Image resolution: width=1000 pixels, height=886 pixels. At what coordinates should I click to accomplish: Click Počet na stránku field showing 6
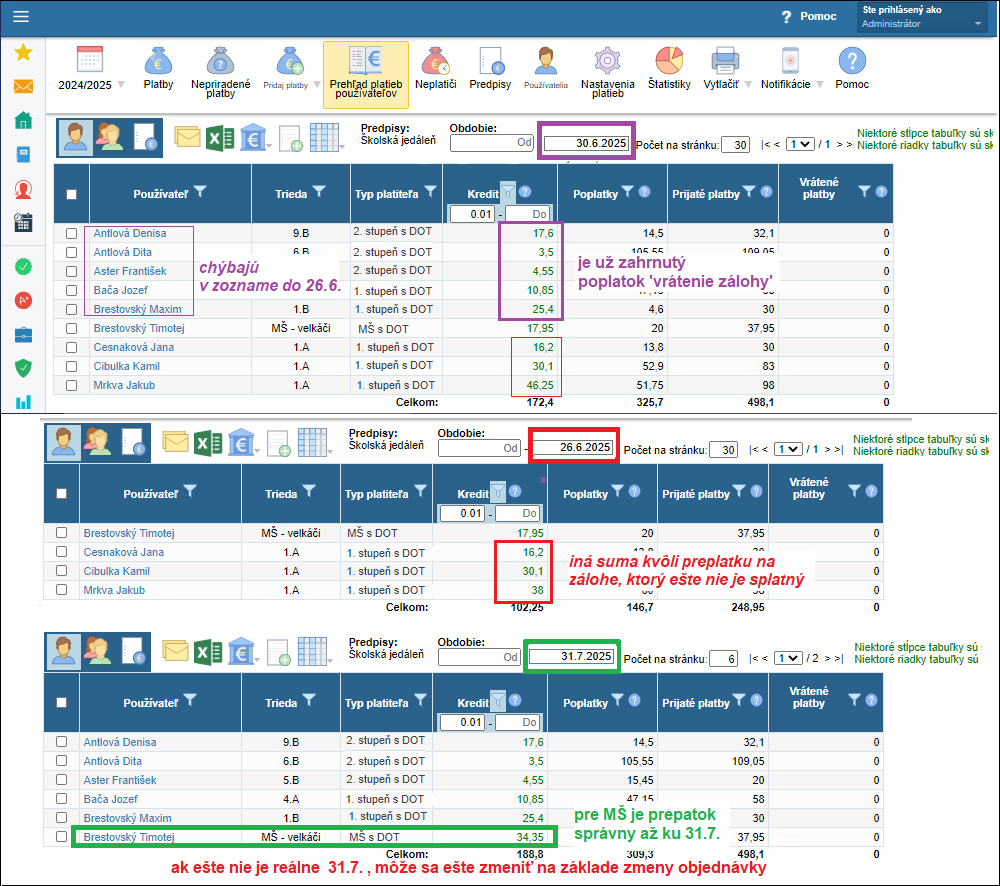[723, 659]
